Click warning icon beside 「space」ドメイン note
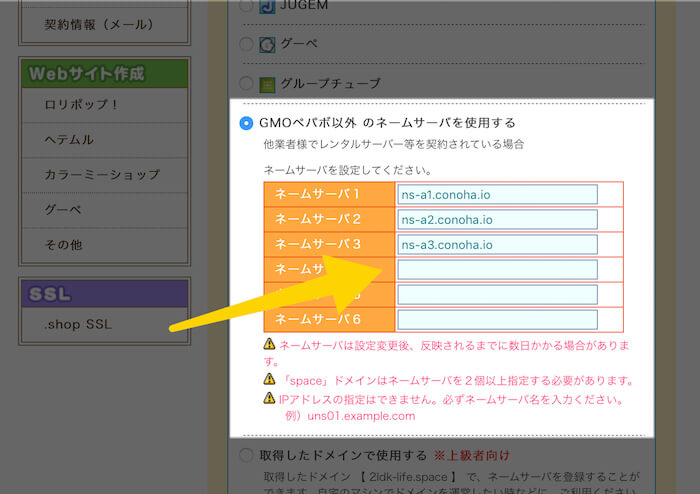This screenshot has height=494, width=700. pos(269,379)
